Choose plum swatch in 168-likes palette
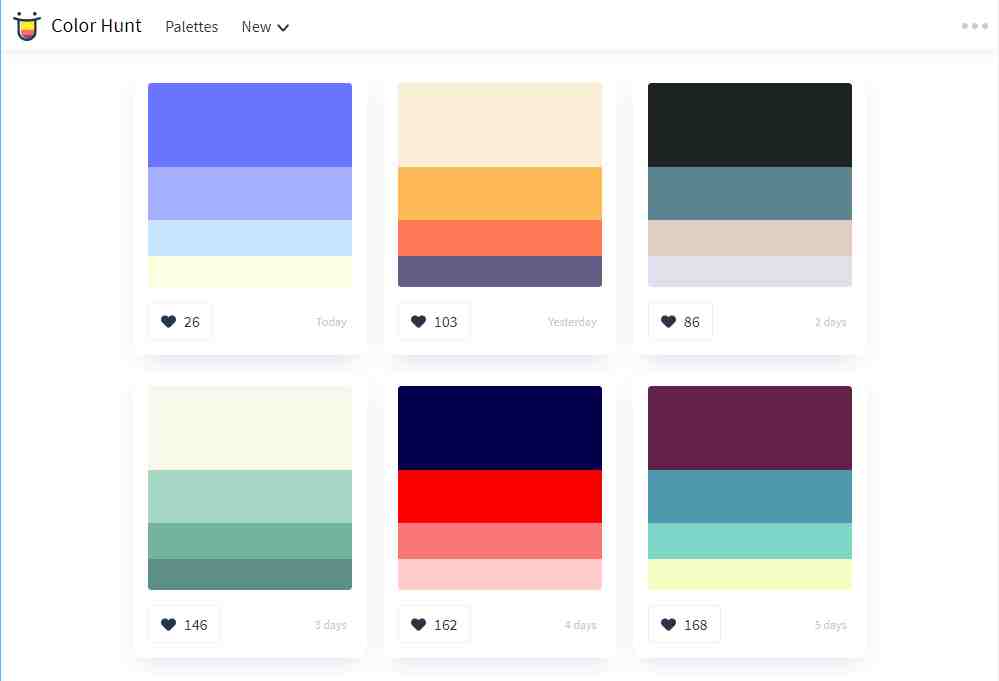The image size is (999, 681). 750,428
